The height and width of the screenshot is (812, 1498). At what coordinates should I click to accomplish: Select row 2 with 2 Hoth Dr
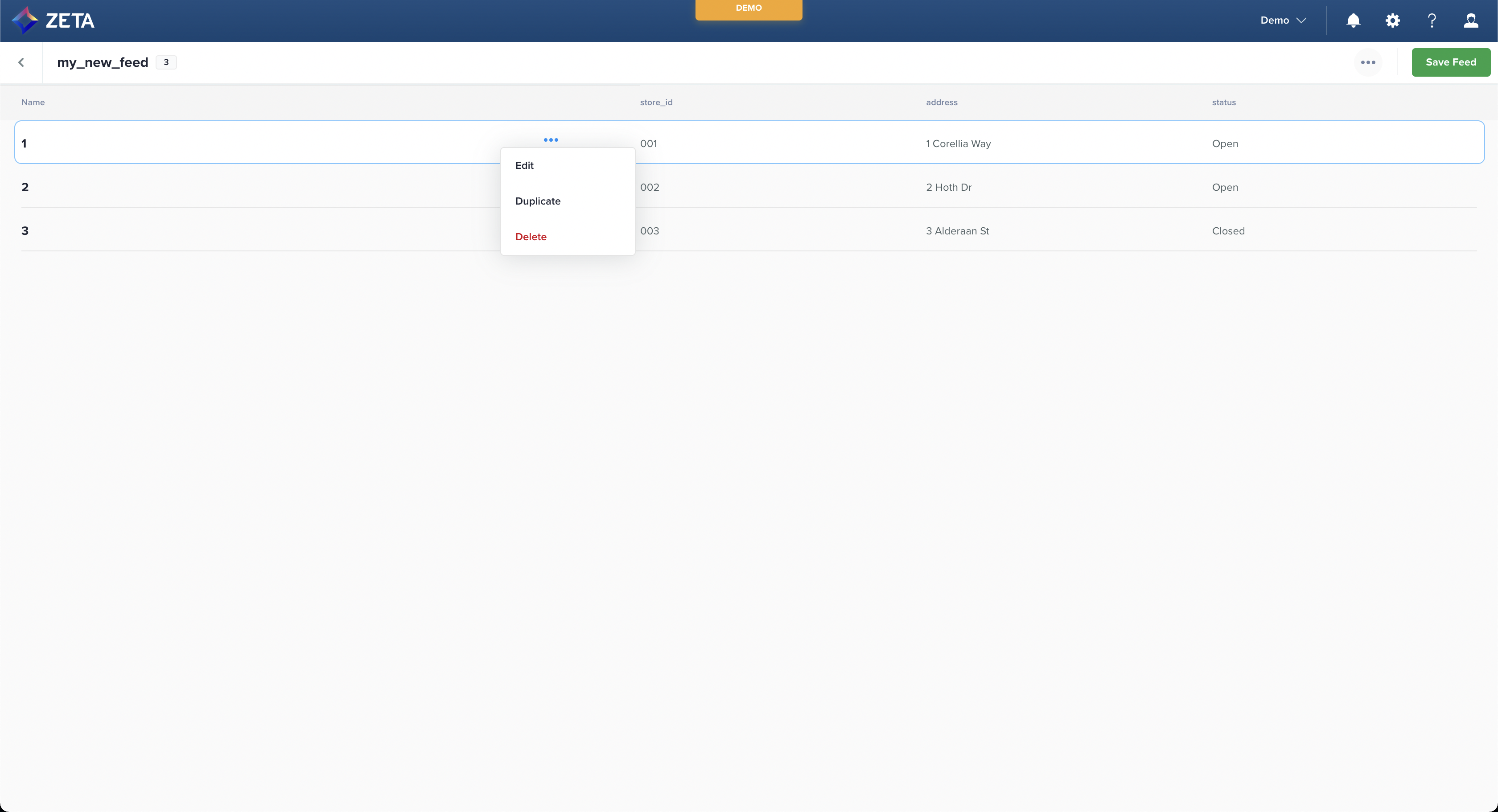(948, 187)
